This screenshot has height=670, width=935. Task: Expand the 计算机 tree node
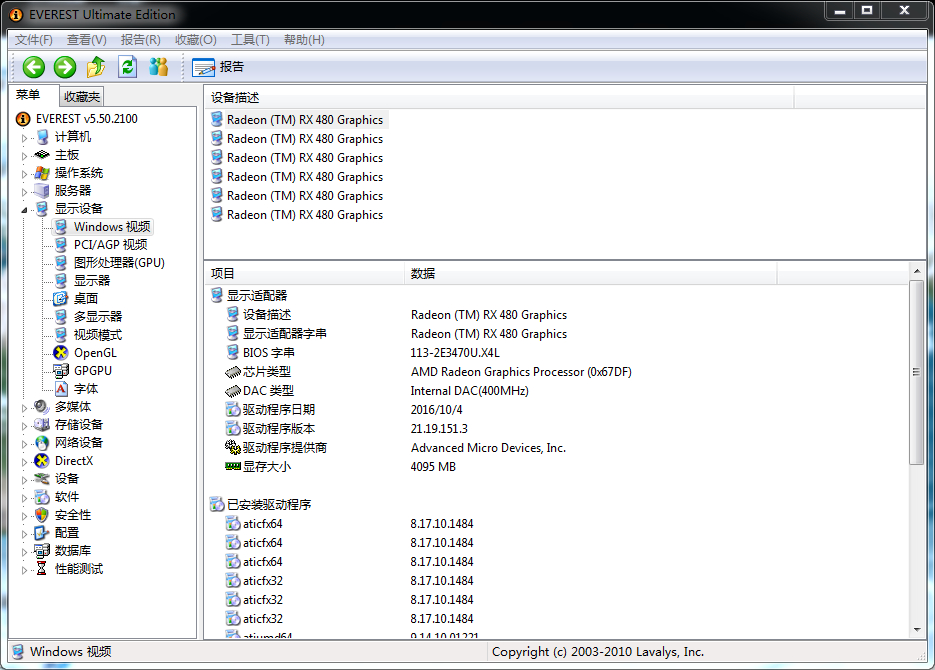click(x=24, y=138)
